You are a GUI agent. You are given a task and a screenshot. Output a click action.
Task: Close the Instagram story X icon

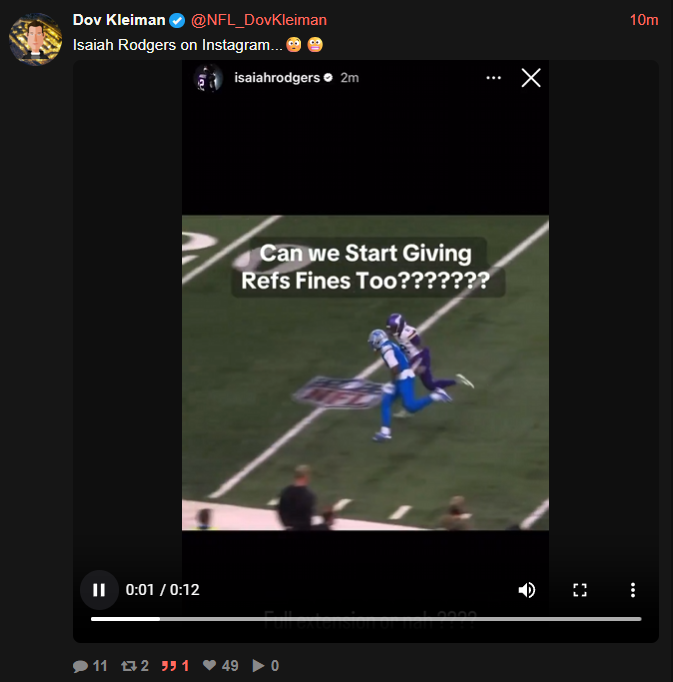coord(531,78)
